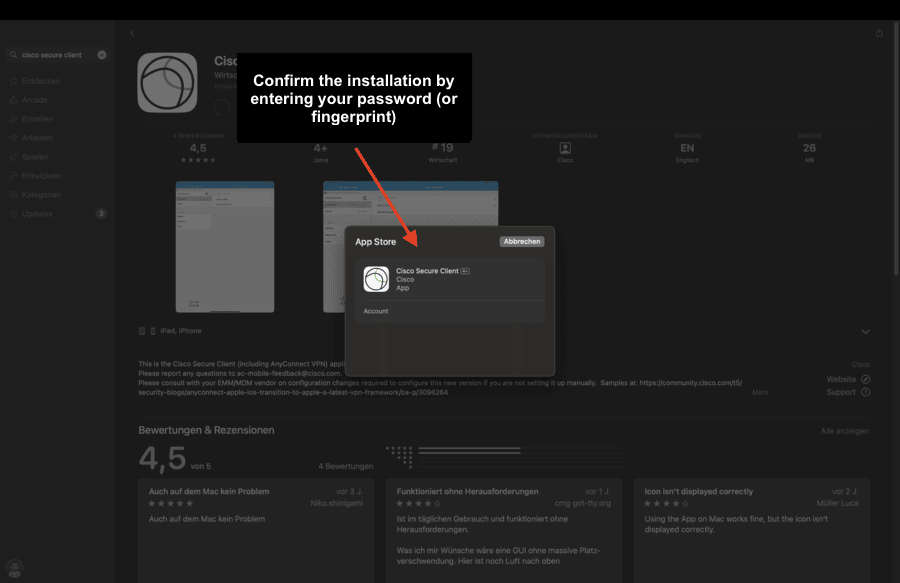Click the window's vertical scrollbar

pos(897,149)
